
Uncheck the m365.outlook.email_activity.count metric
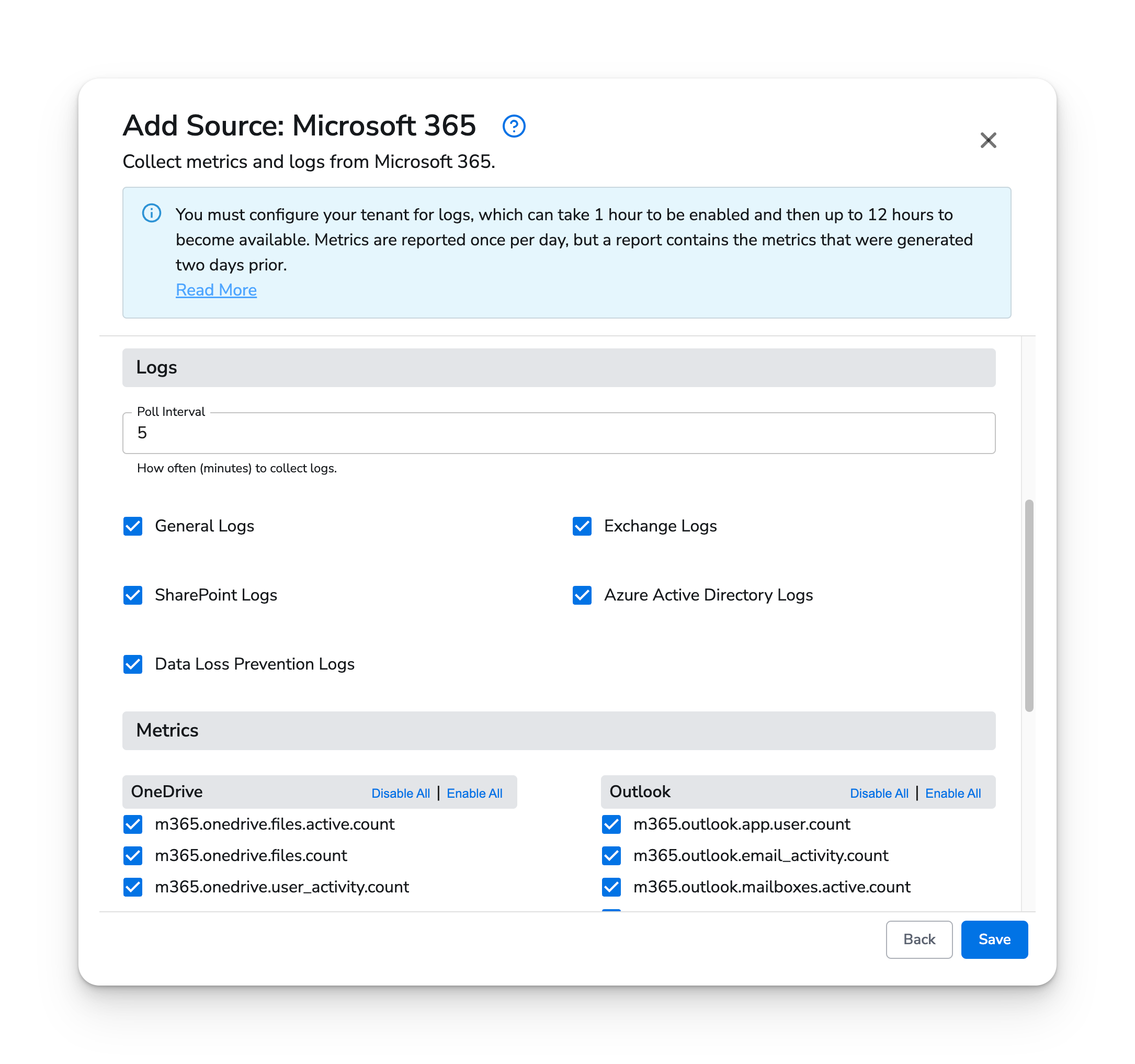click(611, 855)
